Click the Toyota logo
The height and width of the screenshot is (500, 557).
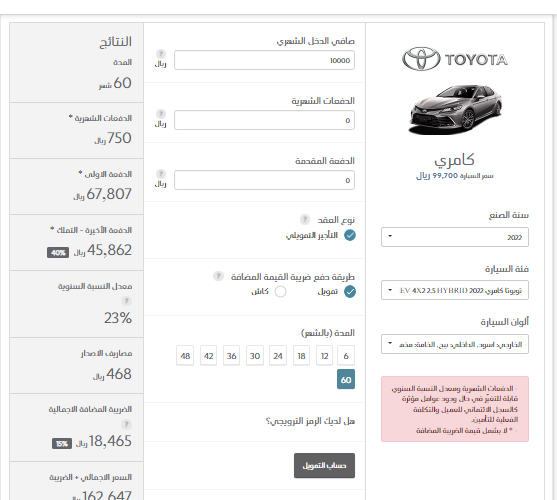tap(455, 59)
